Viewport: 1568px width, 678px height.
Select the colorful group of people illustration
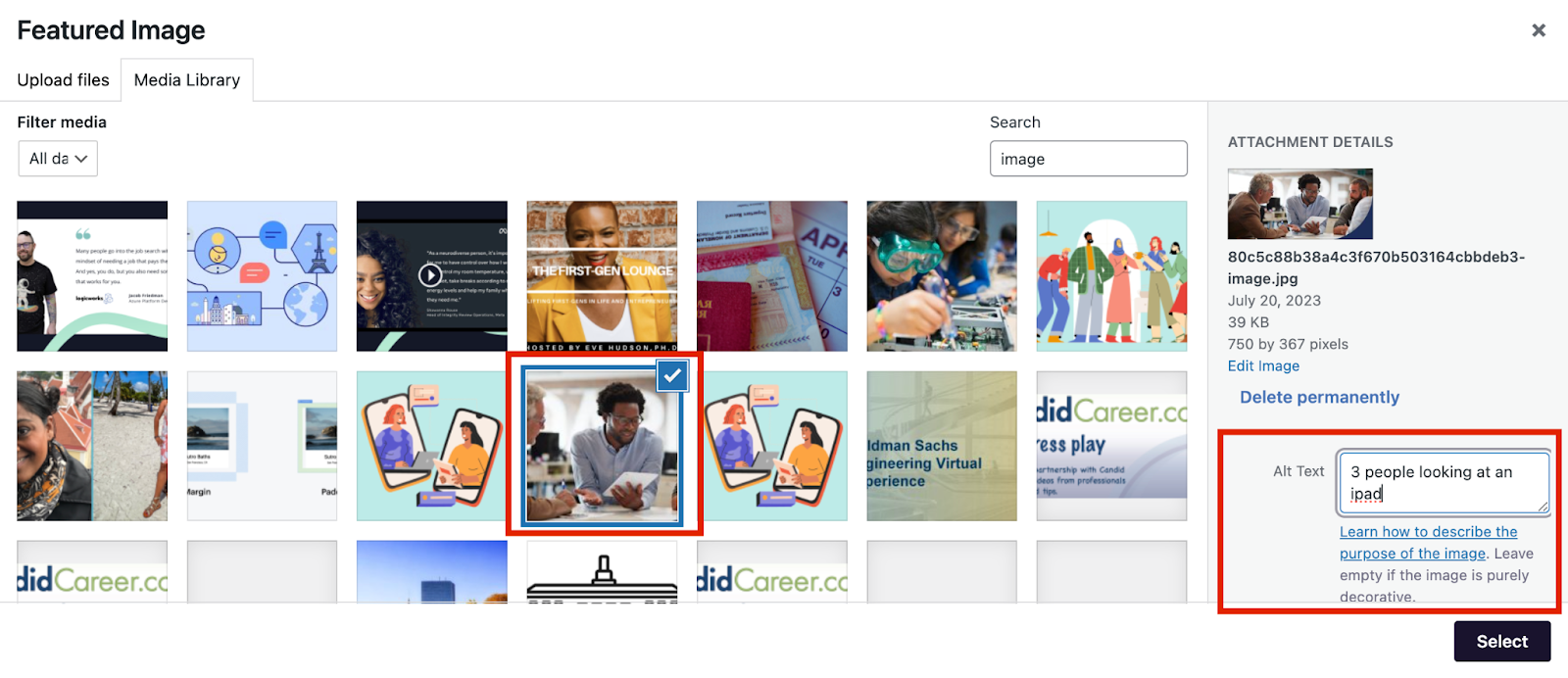(1111, 276)
